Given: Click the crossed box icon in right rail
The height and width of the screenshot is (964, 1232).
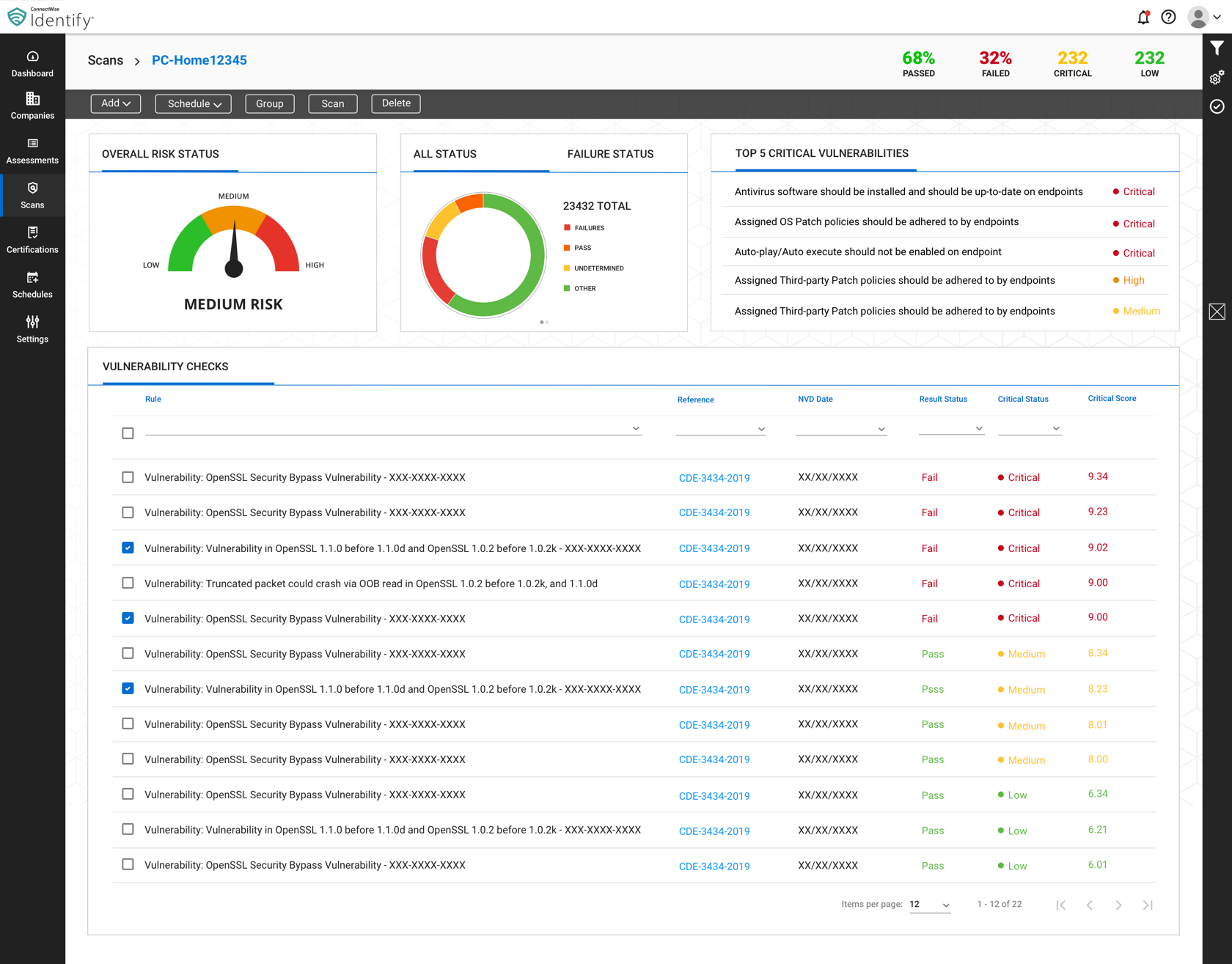Looking at the screenshot, I should 1217,312.
